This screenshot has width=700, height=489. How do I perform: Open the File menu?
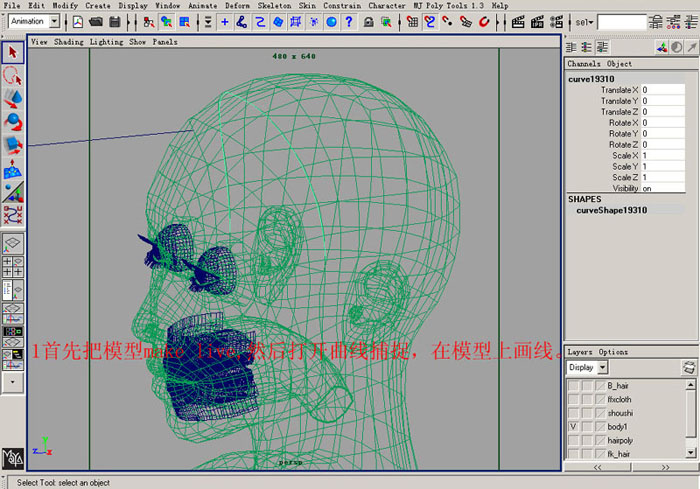(12, 6)
